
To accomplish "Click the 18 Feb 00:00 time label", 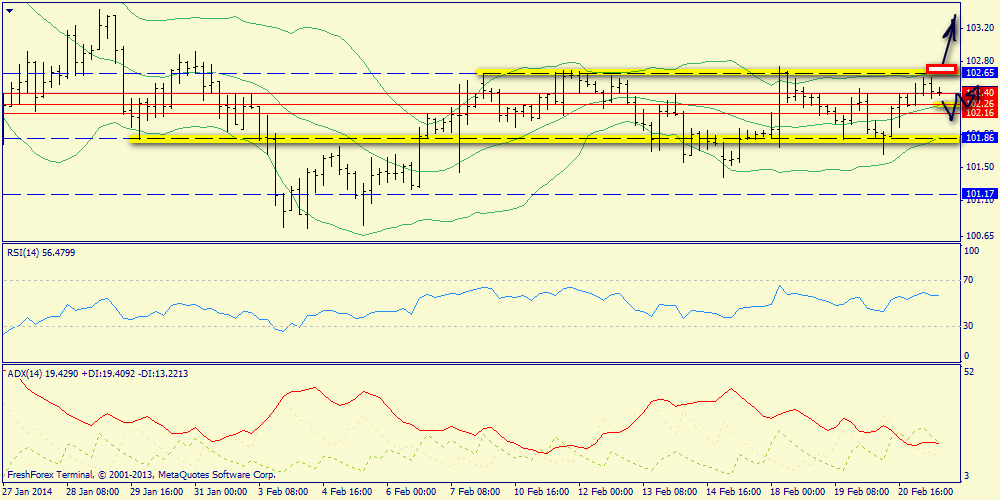I will 797,492.
